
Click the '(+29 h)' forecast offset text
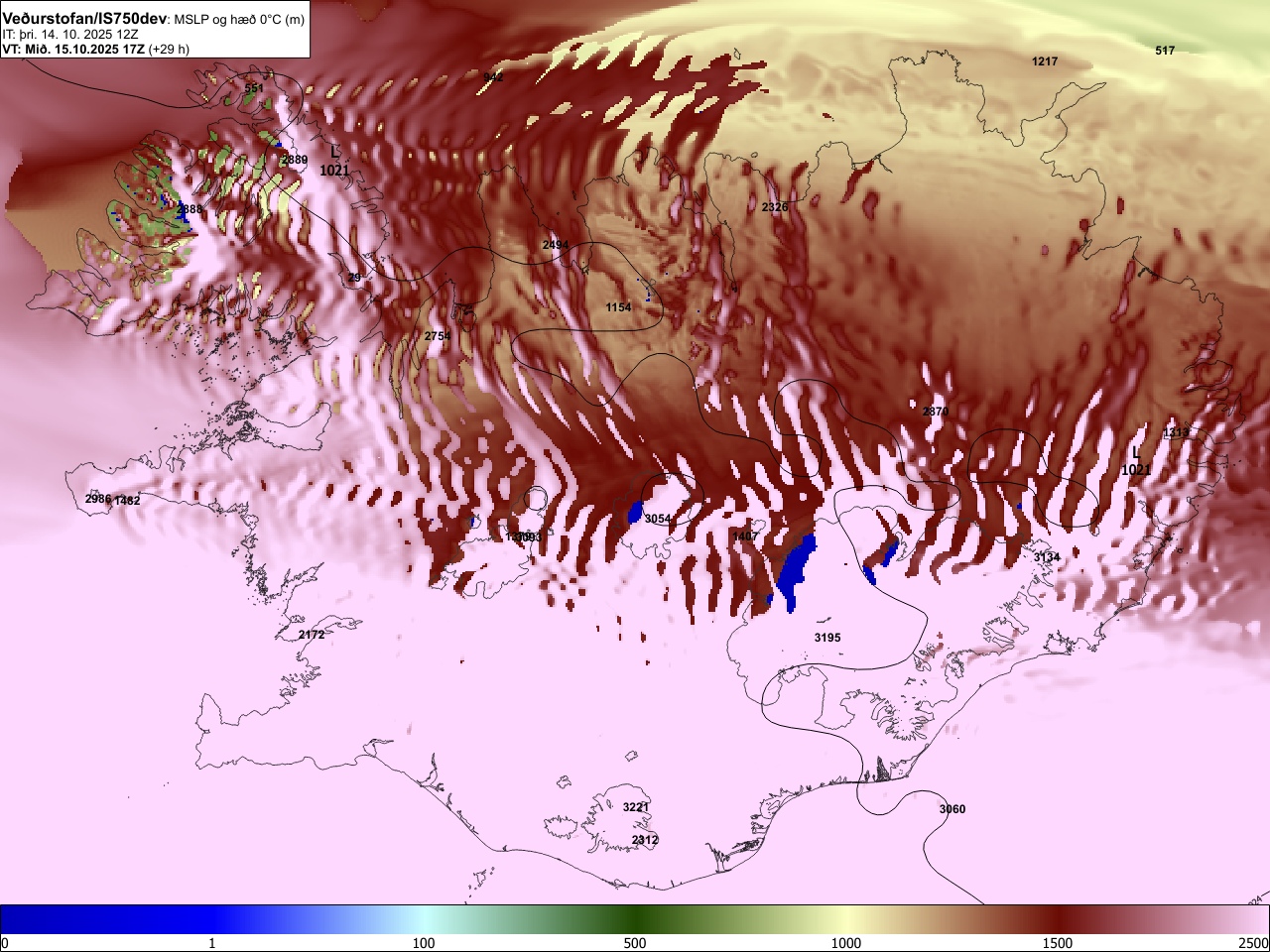click(168, 49)
